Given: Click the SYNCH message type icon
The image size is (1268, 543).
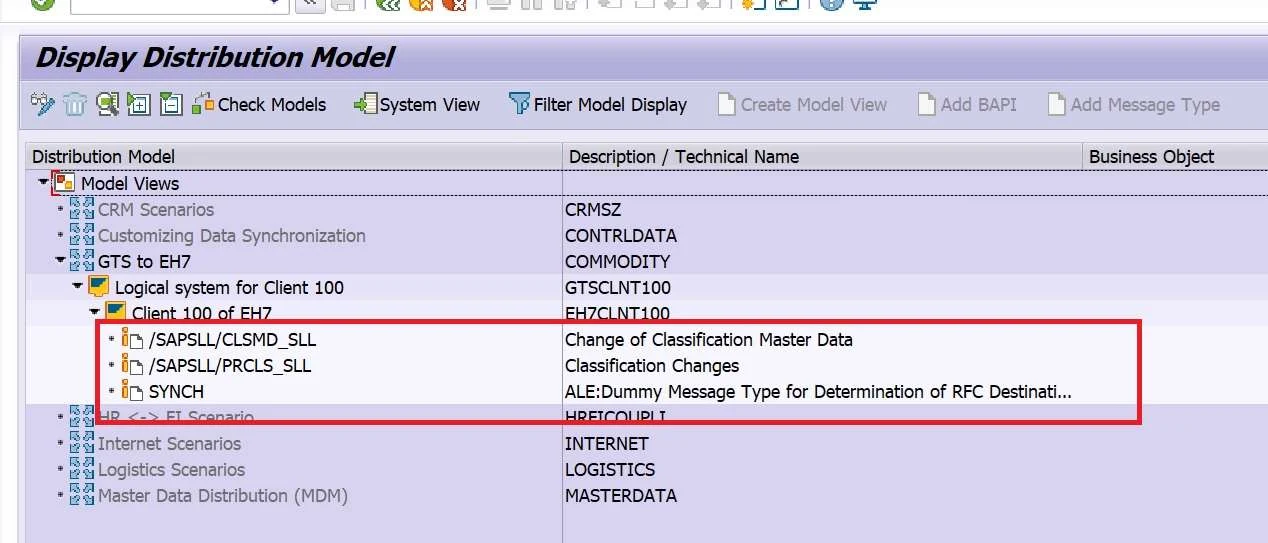Looking at the screenshot, I should 132,391.
